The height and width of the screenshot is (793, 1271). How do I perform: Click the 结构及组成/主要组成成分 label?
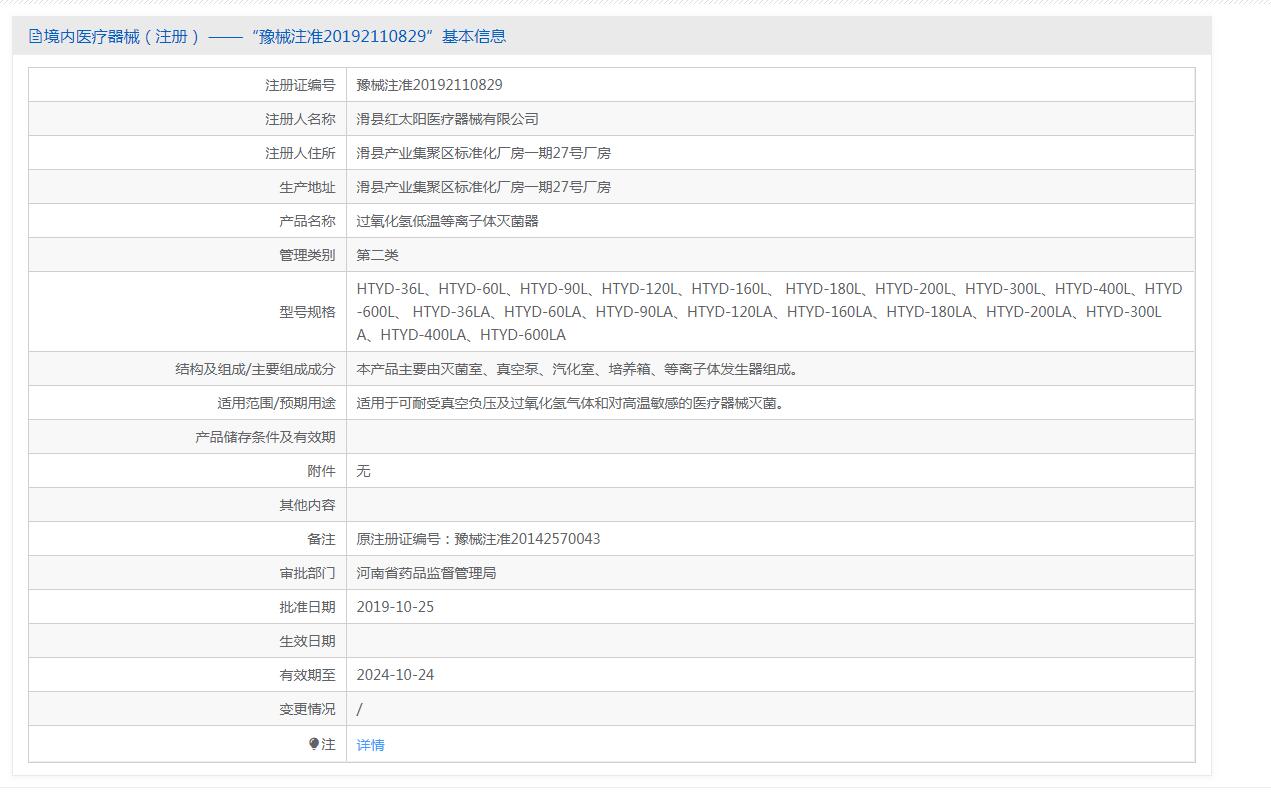[255, 369]
